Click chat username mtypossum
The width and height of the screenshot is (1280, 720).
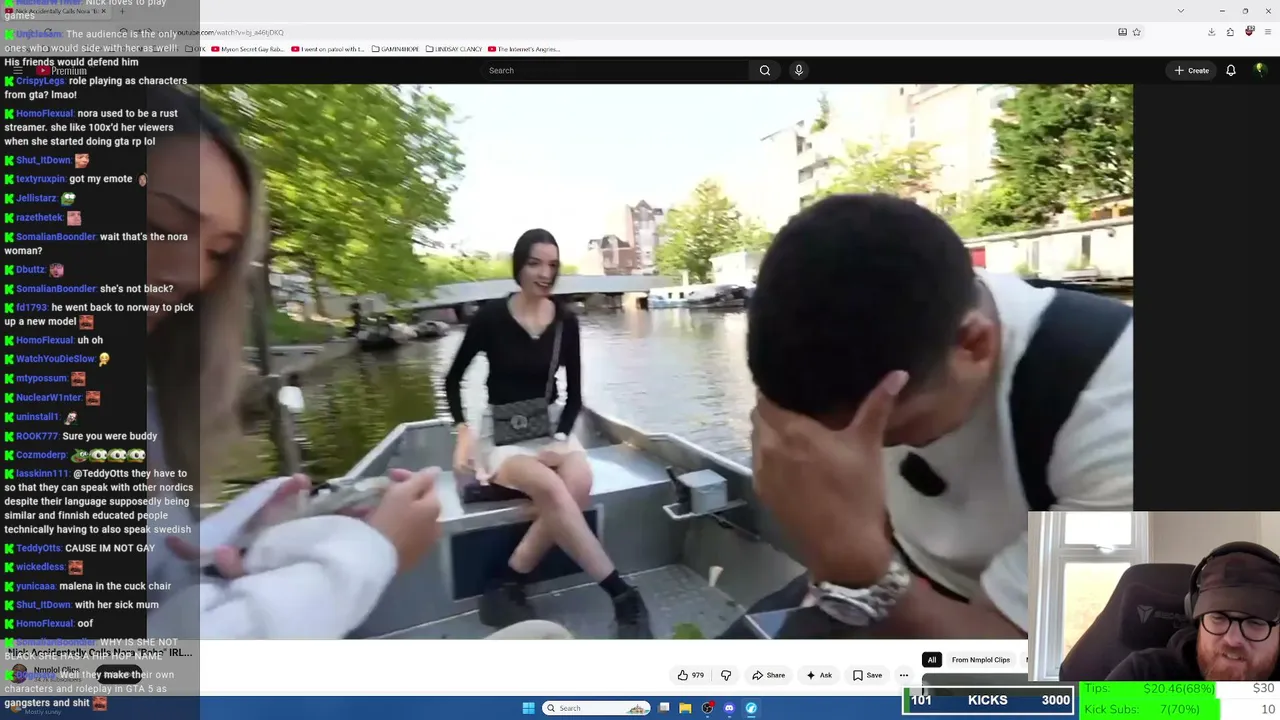point(42,379)
